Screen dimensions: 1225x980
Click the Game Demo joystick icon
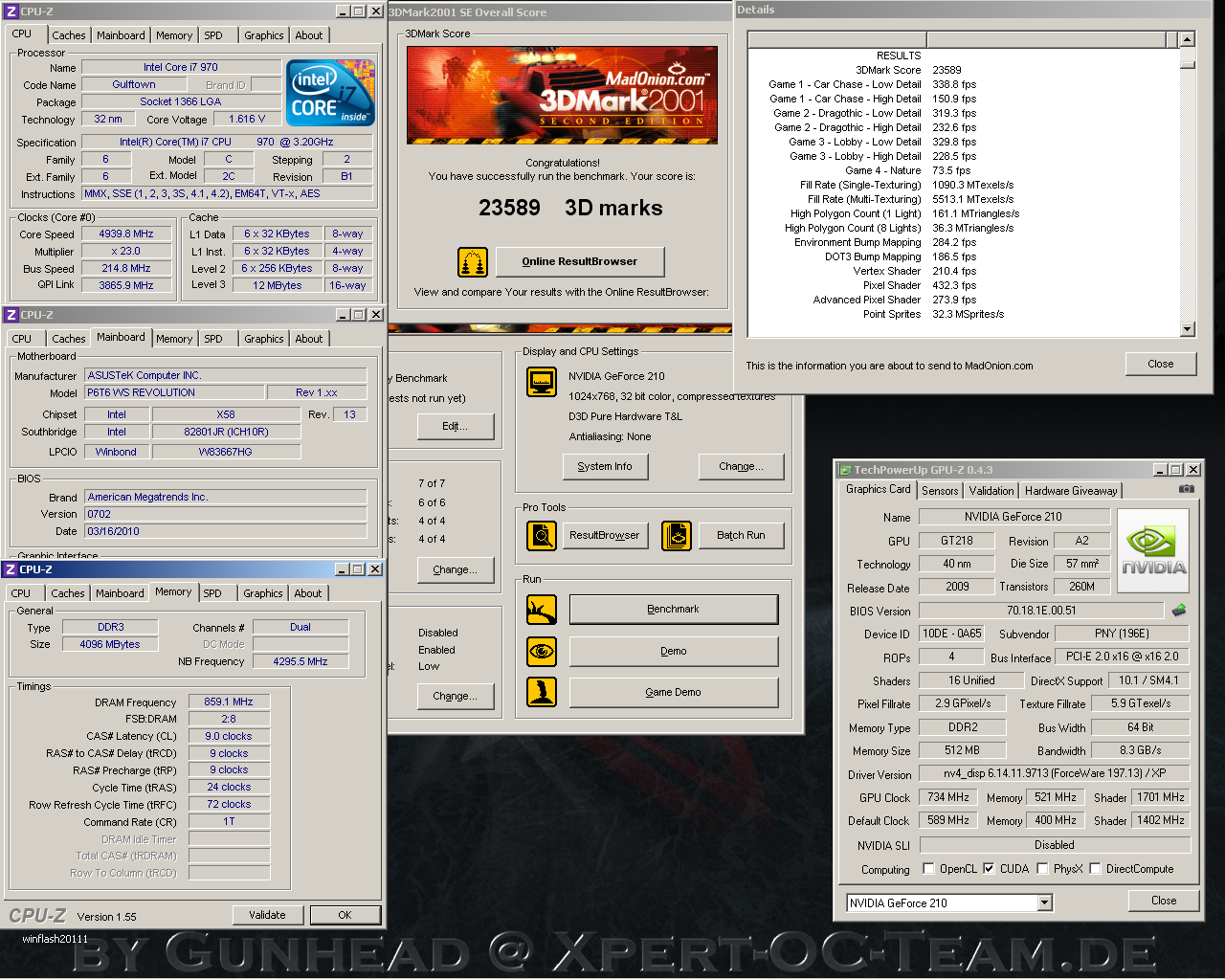(x=542, y=692)
